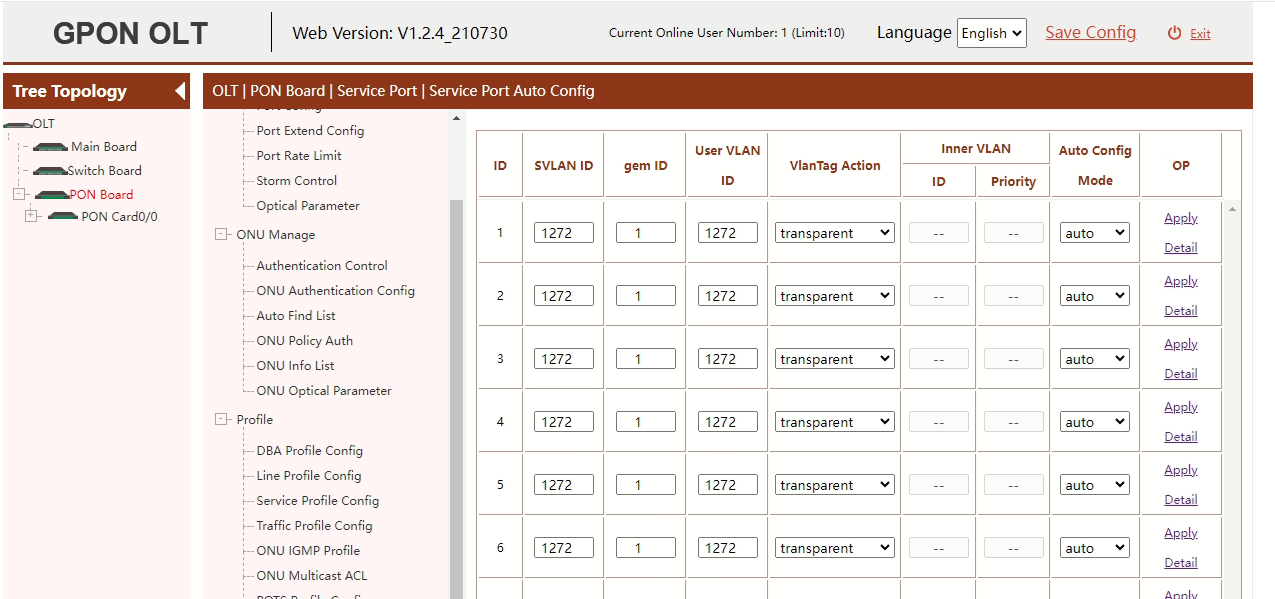This screenshot has width=1275, height=599.
Task: Open VlanTag Action dropdown in row 3
Action: coord(835,359)
